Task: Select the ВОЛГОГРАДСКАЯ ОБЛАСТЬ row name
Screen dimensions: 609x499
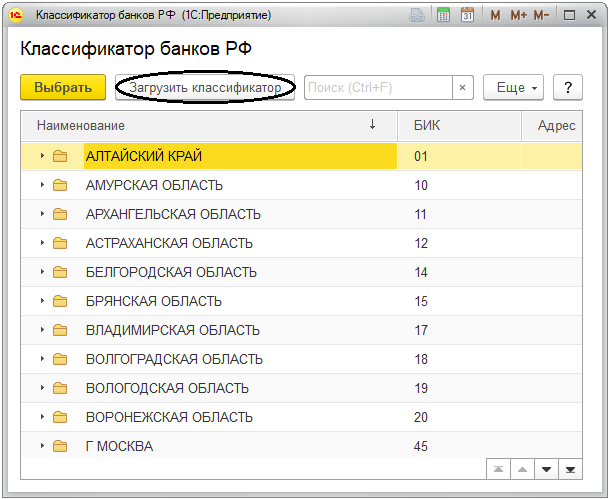Action: (174, 359)
